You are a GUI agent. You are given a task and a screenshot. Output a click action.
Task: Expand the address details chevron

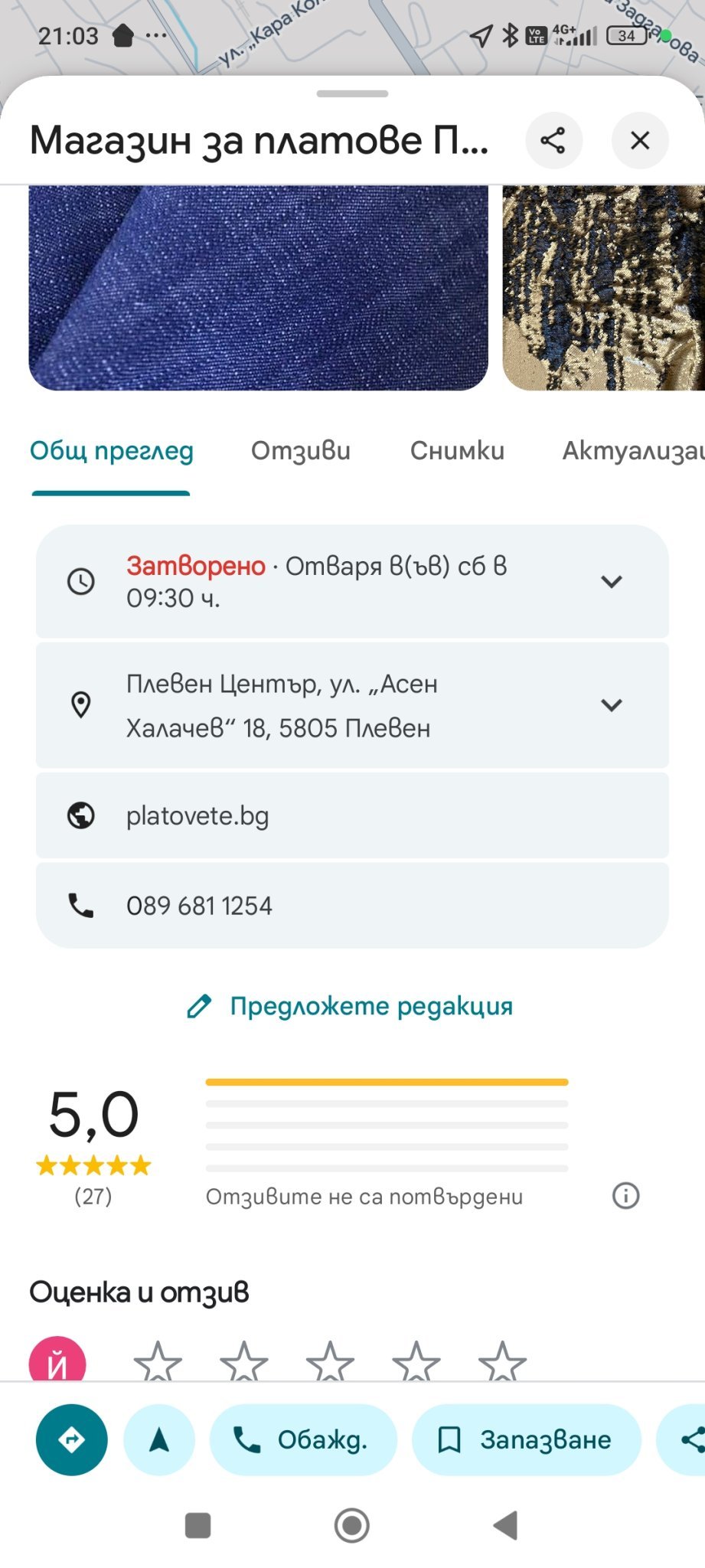[611, 705]
